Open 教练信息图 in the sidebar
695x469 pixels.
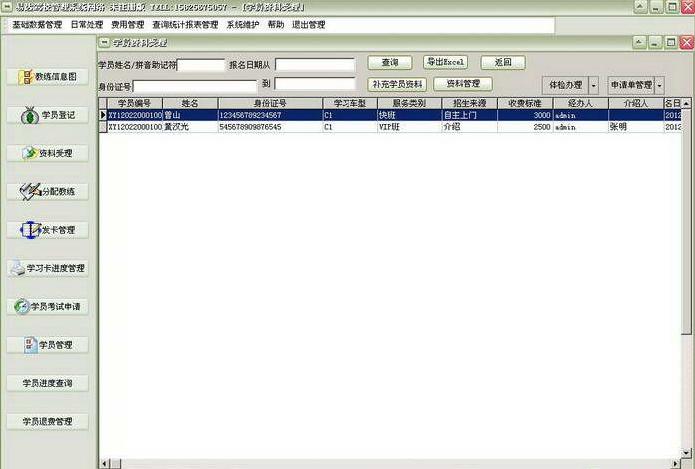pyautogui.click(x=48, y=76)
